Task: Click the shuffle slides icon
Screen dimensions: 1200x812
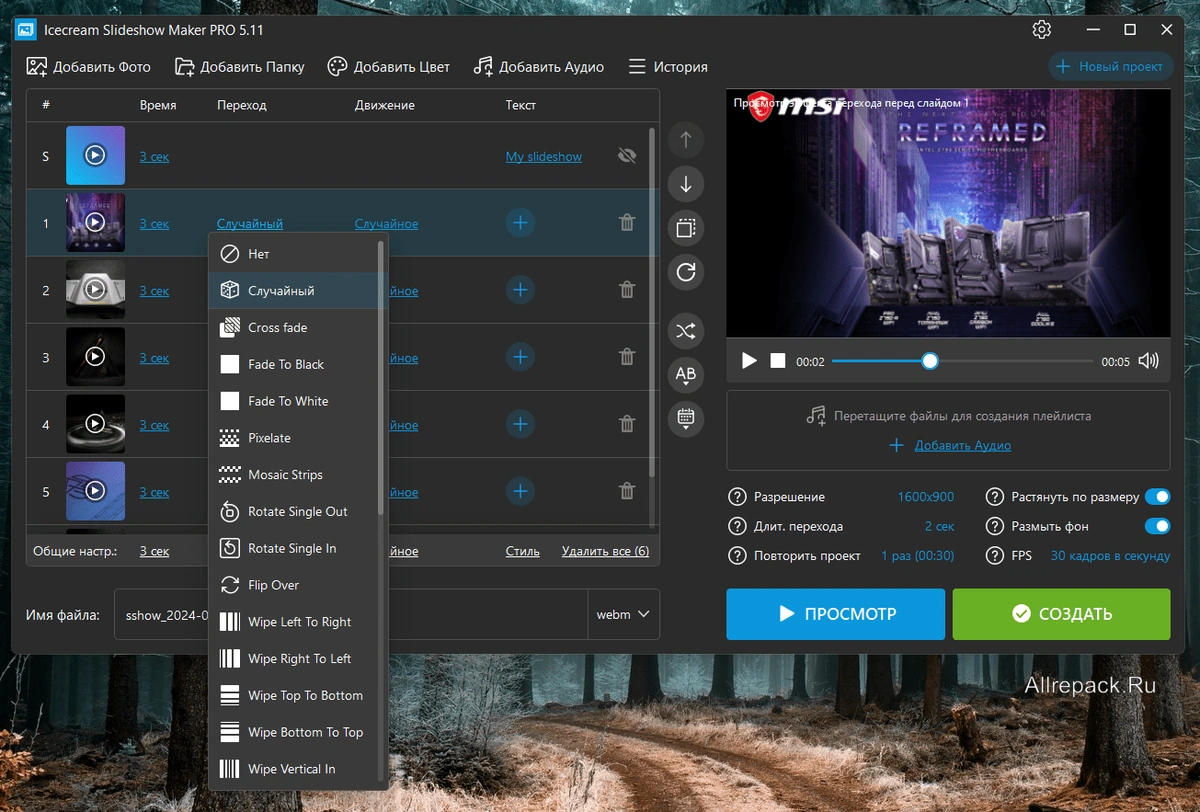Action: tap(686, 331)
